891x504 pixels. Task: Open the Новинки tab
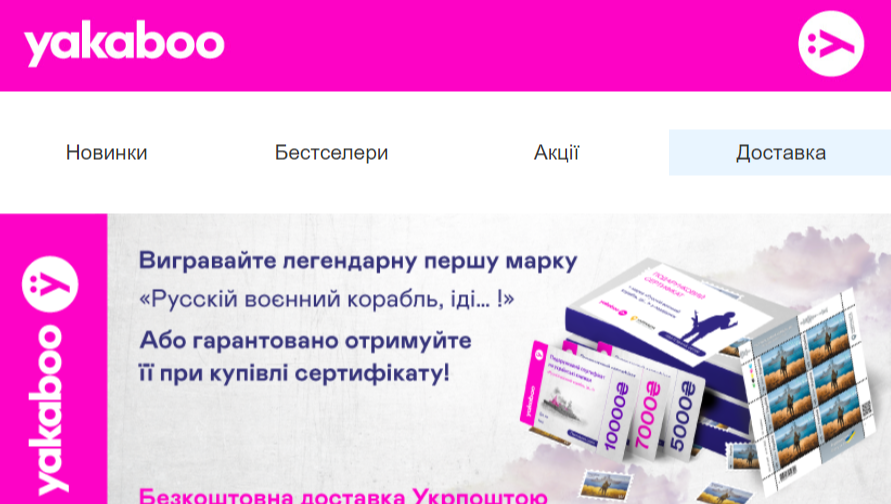pos(106,152)
